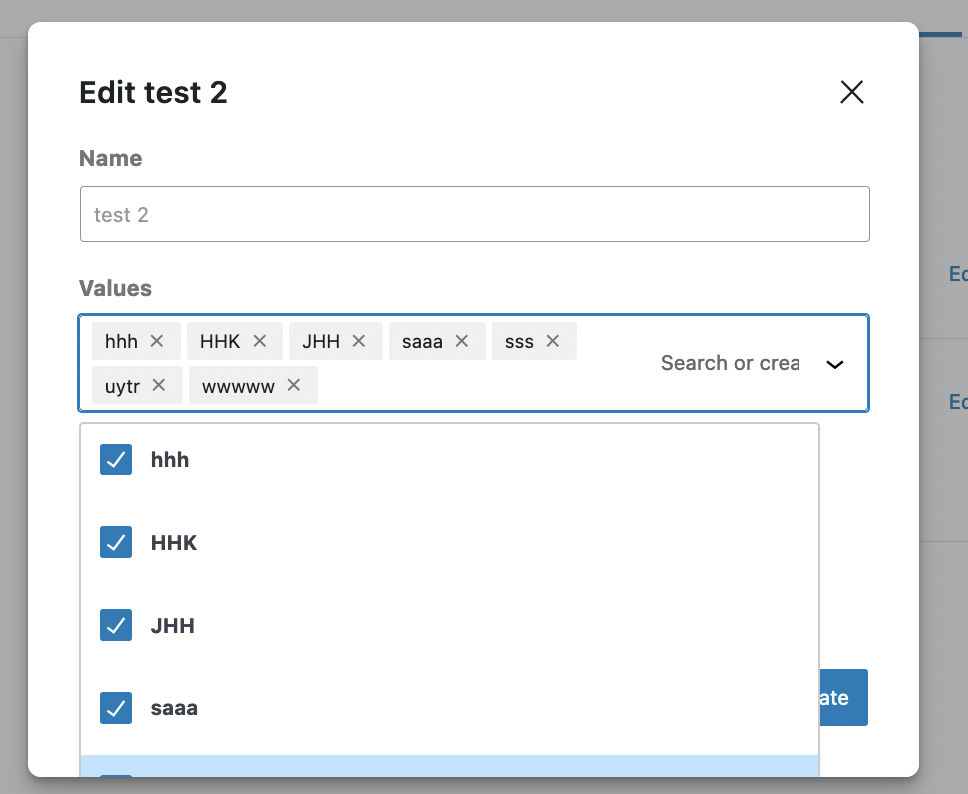Screen dimensions: 968x794
Task: Remove the uytr tag with its × icon
Action: (x=161, y=384)
